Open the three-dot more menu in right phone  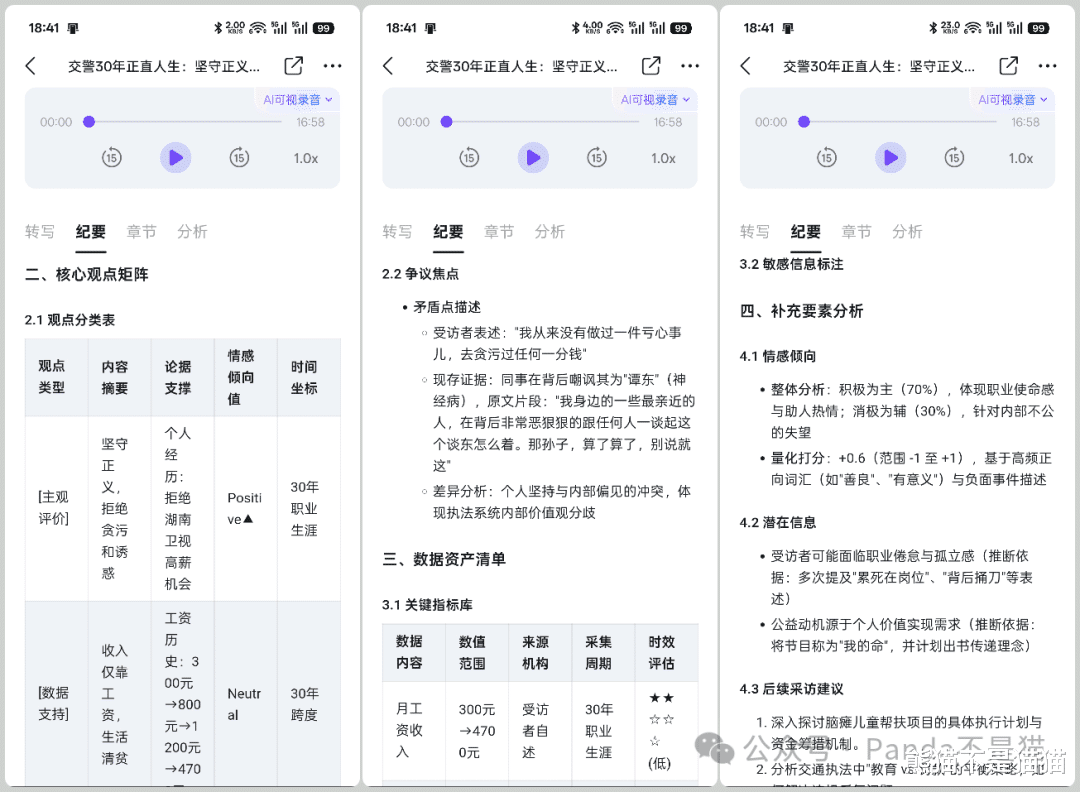(x=1048, y=66)
